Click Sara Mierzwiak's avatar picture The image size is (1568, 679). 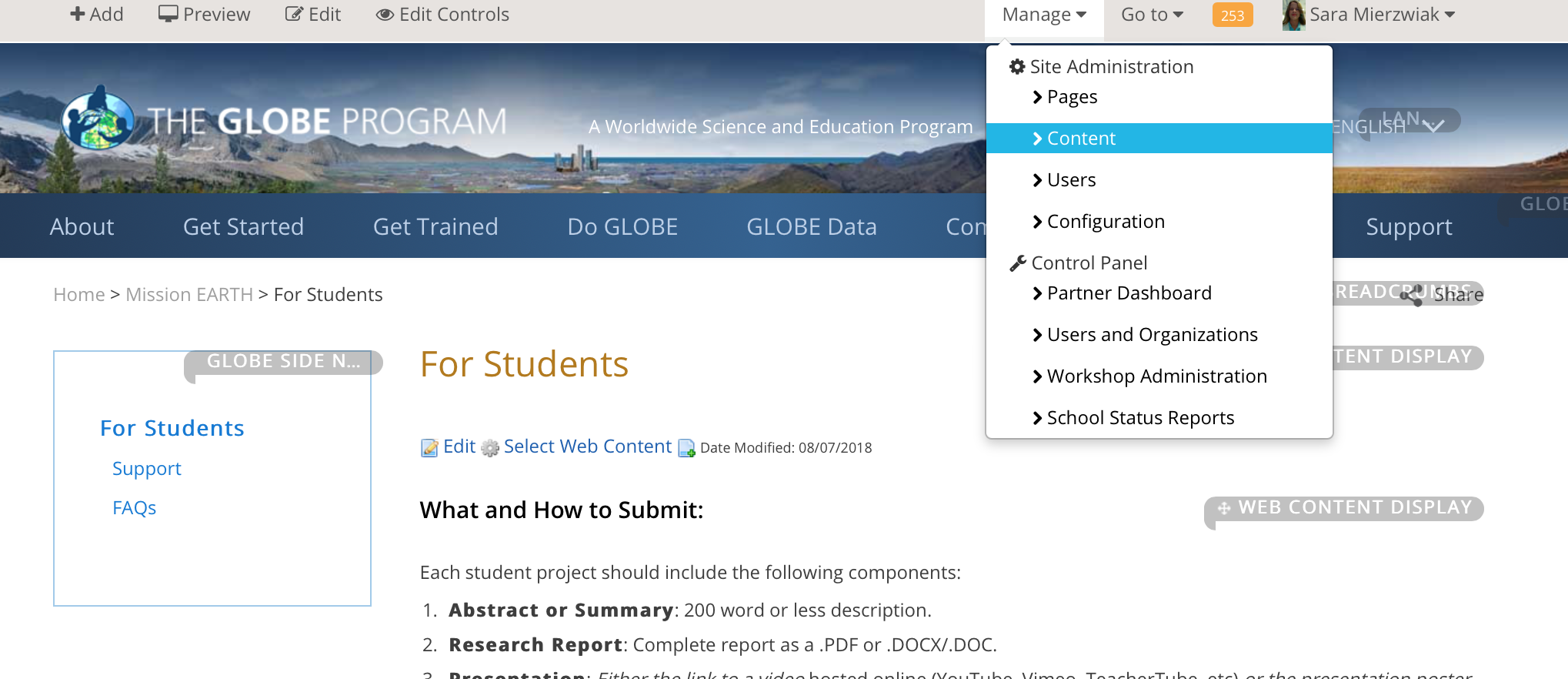pyautogui.click(x=1294, y=15)
